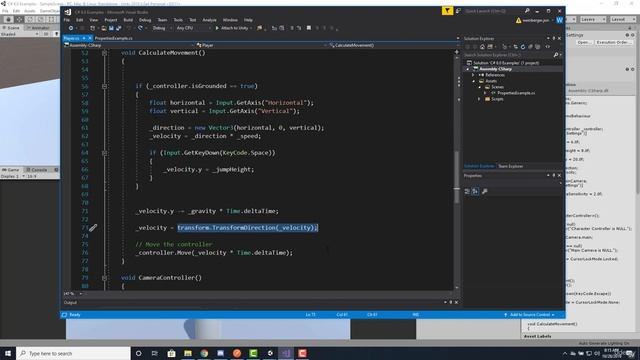
Task: Open the Layout dropdown in Unity
Action: tap(622, 19)
